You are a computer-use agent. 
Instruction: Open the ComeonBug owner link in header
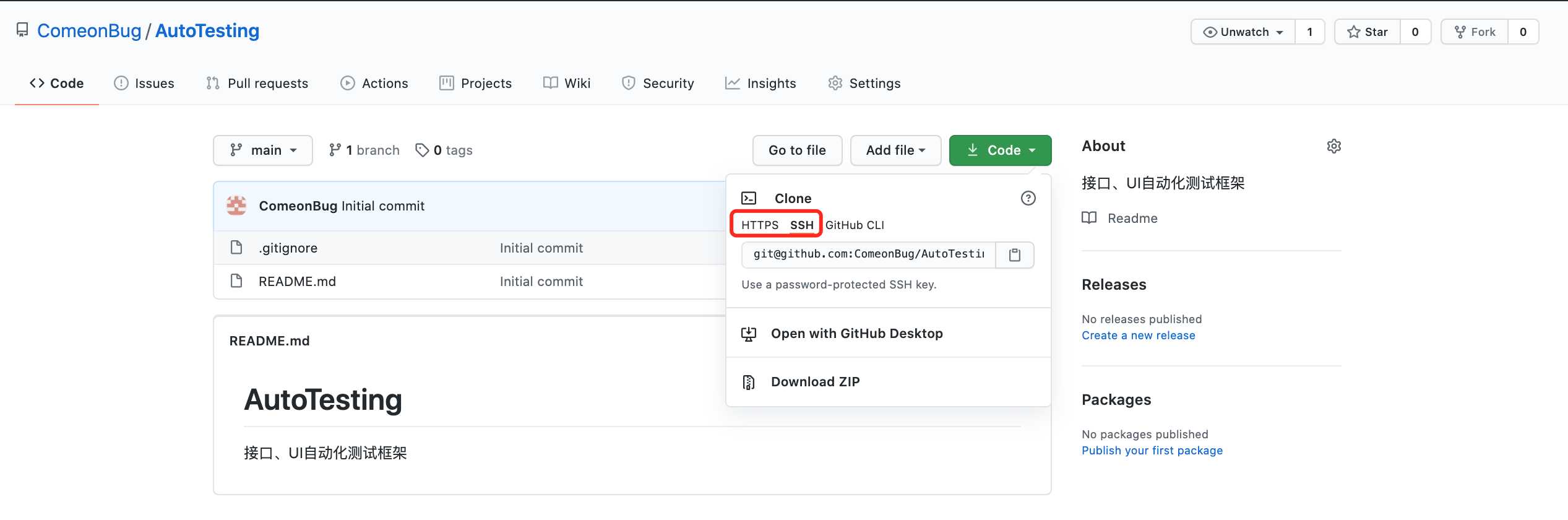(89, 30)
